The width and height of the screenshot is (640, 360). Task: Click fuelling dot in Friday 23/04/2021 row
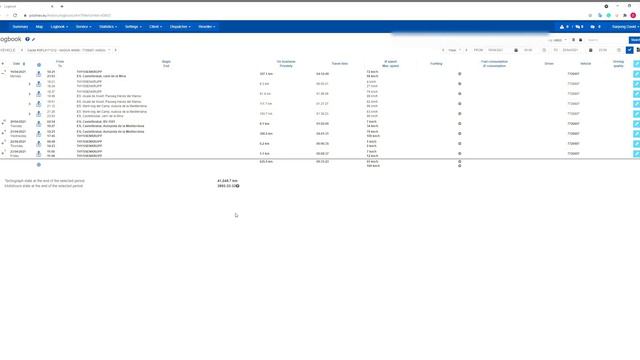coord(460,154)
